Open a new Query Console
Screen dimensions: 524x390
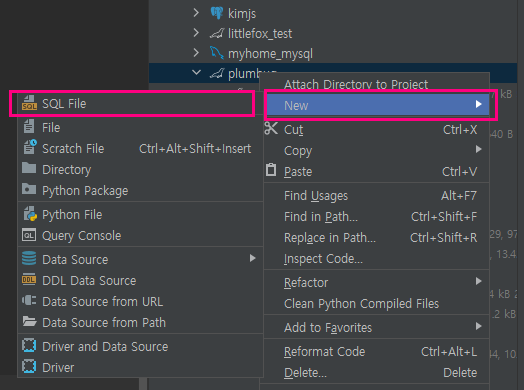(x=140, y=236)
